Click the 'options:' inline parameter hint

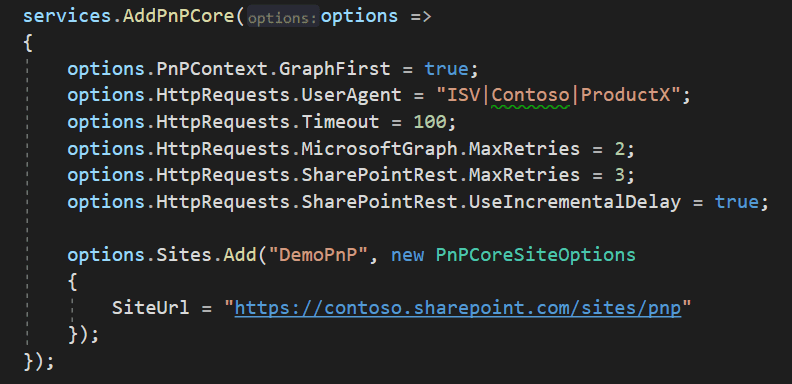click(x=283, y=18)
